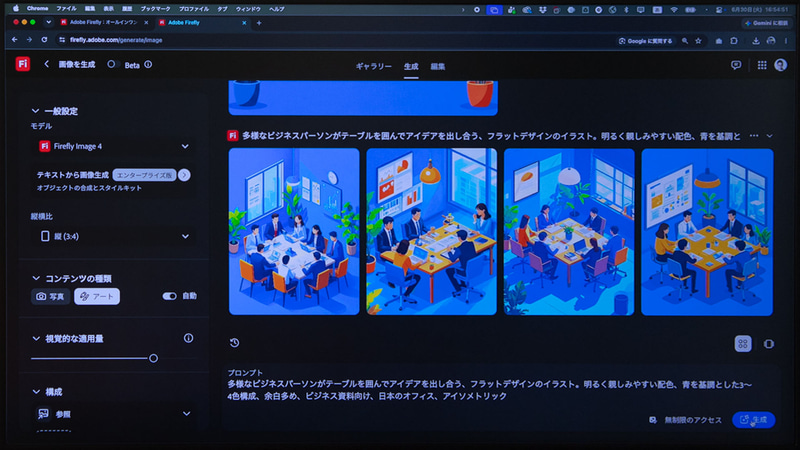The width and height of the screenshot is (800, 450).
Task: Collapse the 一般設定 section
Action: (35, 111)
